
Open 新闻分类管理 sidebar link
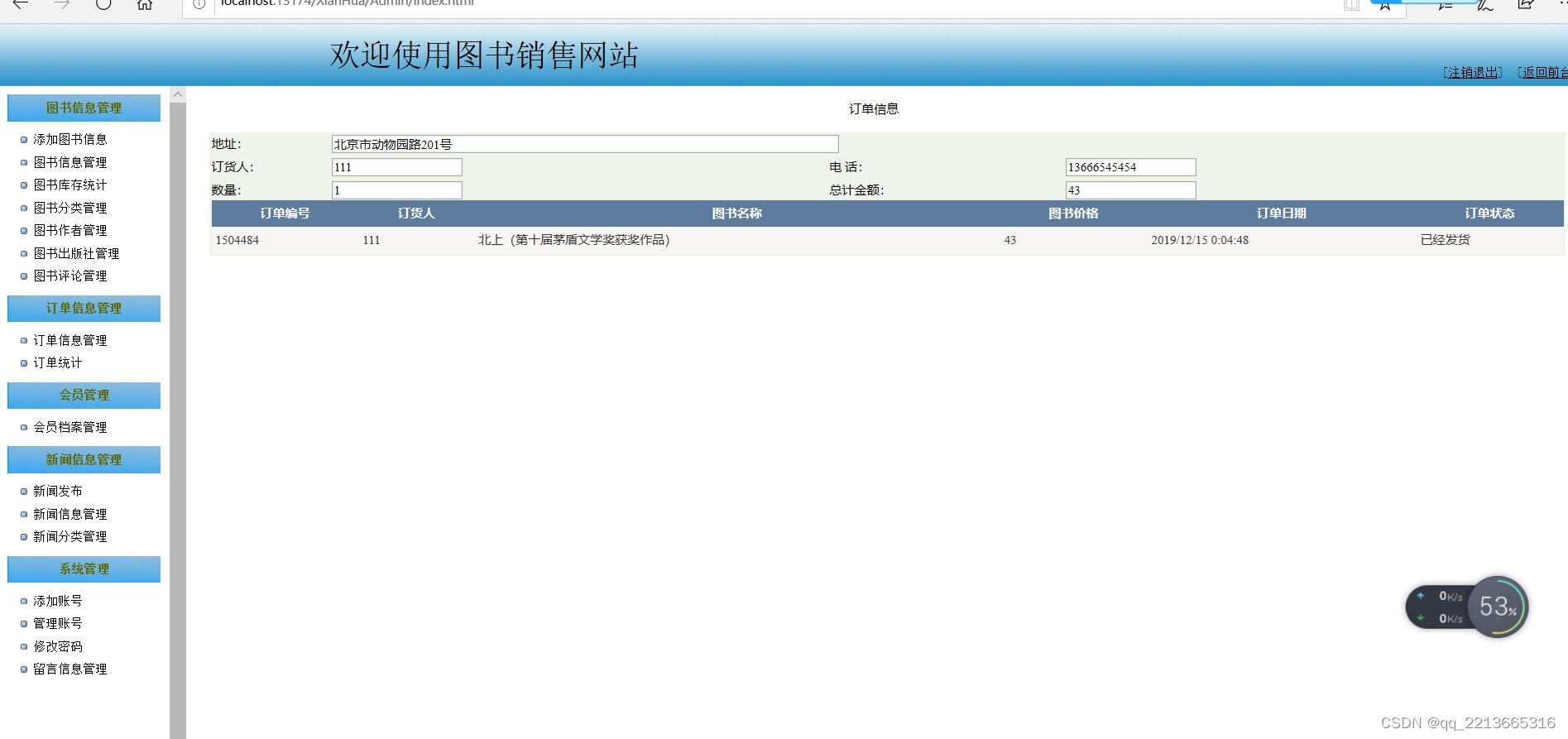click(70, 536)
